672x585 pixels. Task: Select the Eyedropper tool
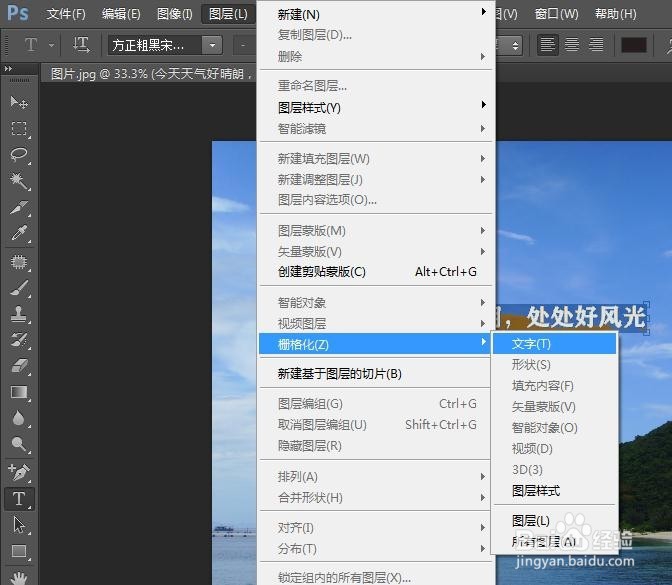coord(19,234)
